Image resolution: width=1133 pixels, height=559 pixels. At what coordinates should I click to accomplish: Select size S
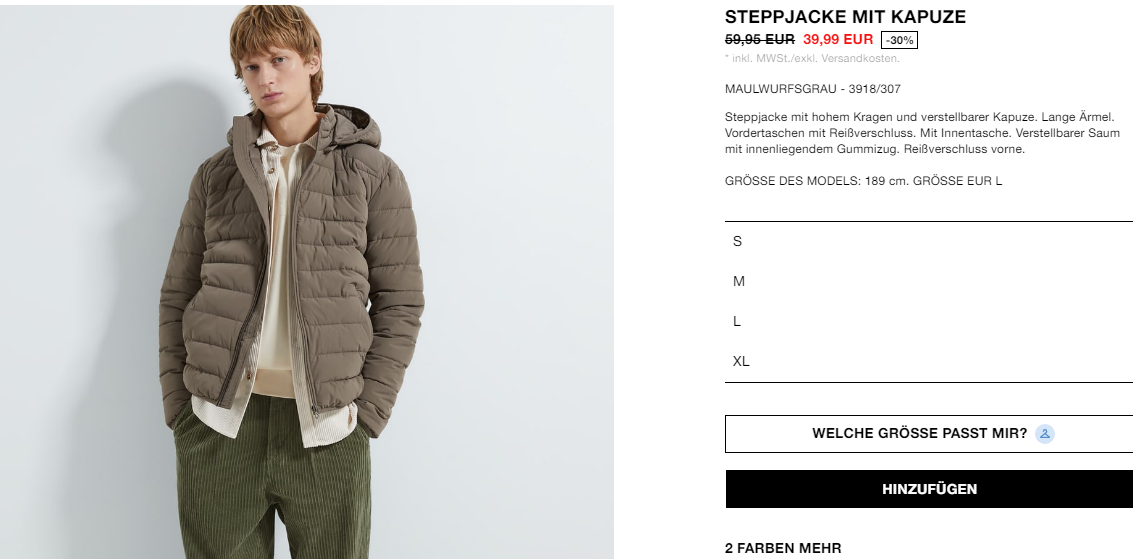[x=929, y=241]
